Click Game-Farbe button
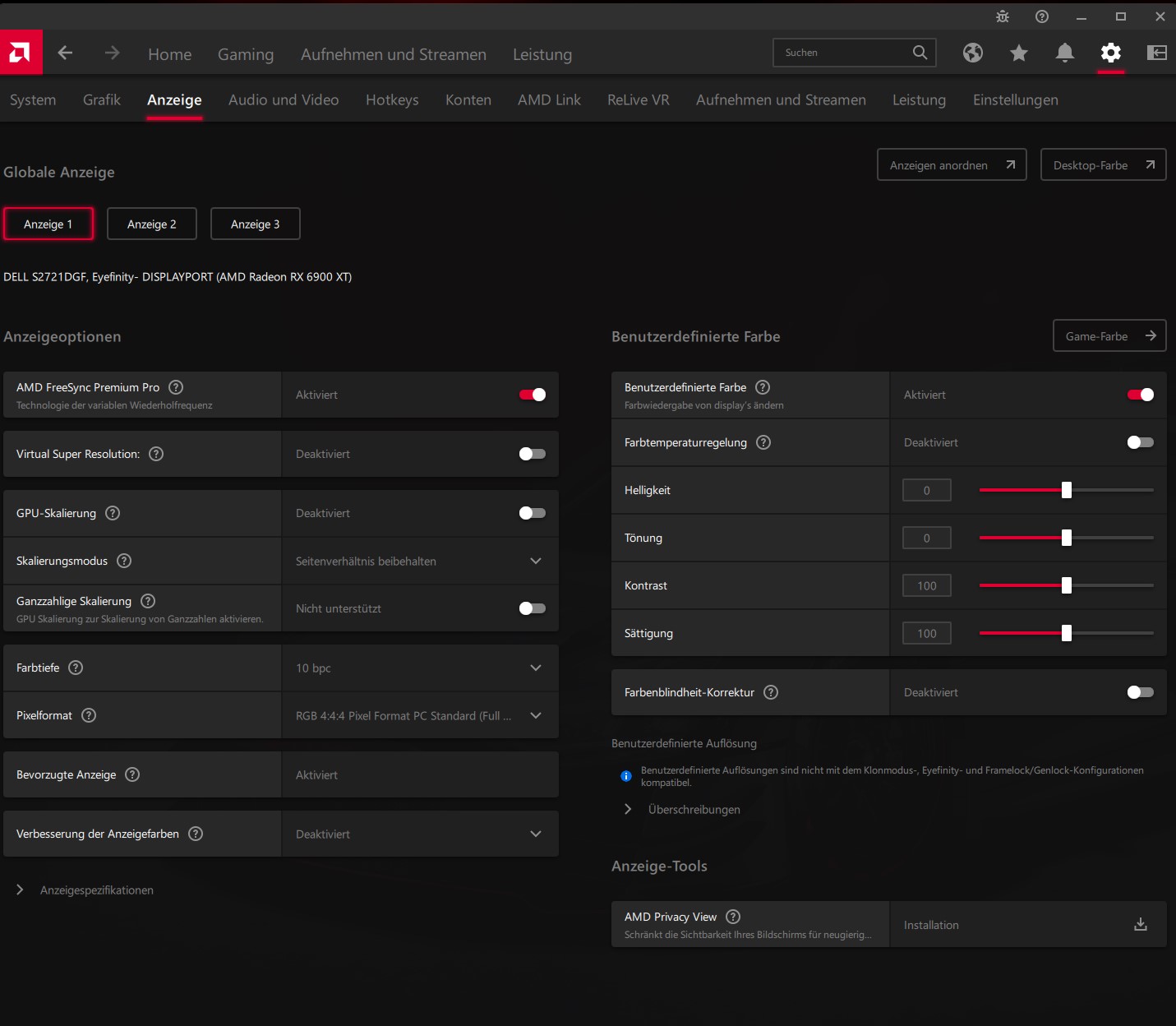This screenshot has height=1026, width=1176. click(1109, 335)
